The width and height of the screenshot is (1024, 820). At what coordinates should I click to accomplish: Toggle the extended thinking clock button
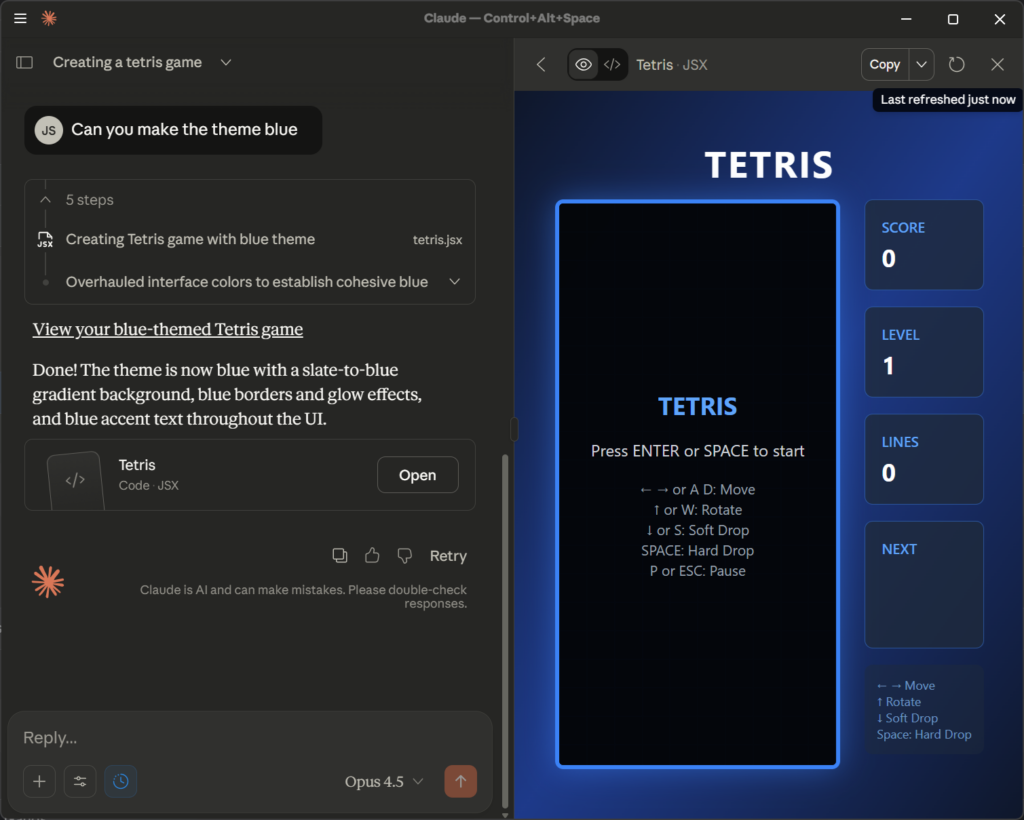121,781
